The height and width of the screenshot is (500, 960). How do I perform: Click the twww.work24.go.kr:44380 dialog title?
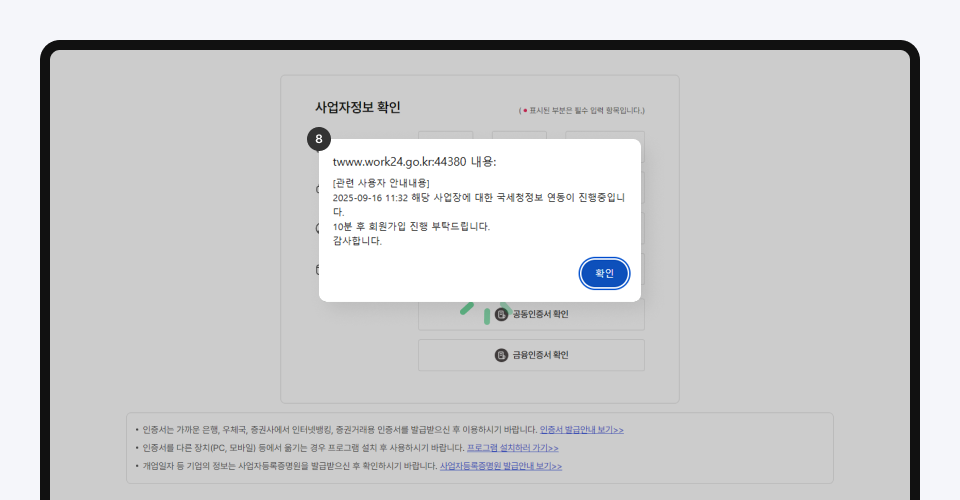414,161
